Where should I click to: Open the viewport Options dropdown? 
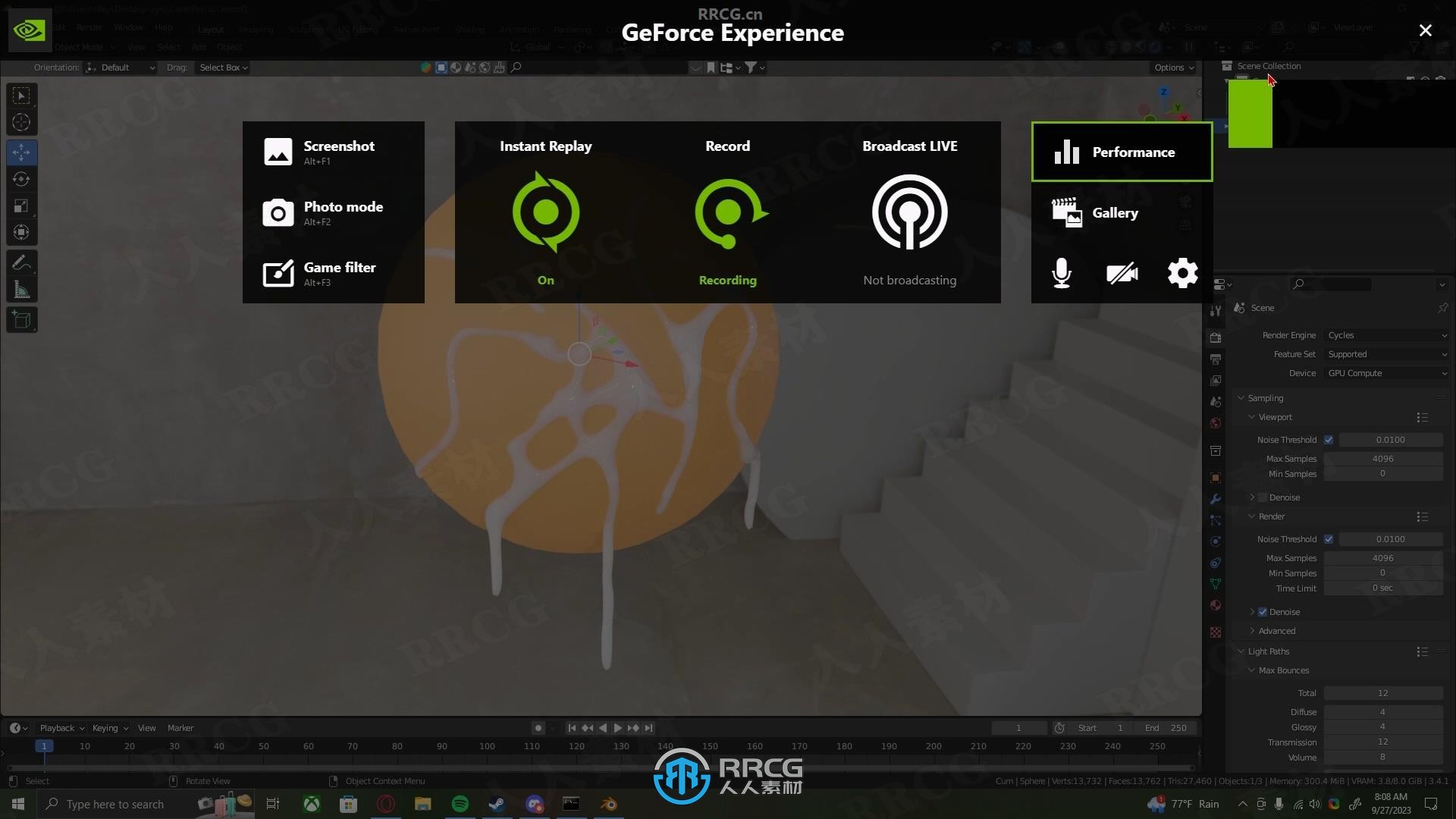tap(1174, 67)
